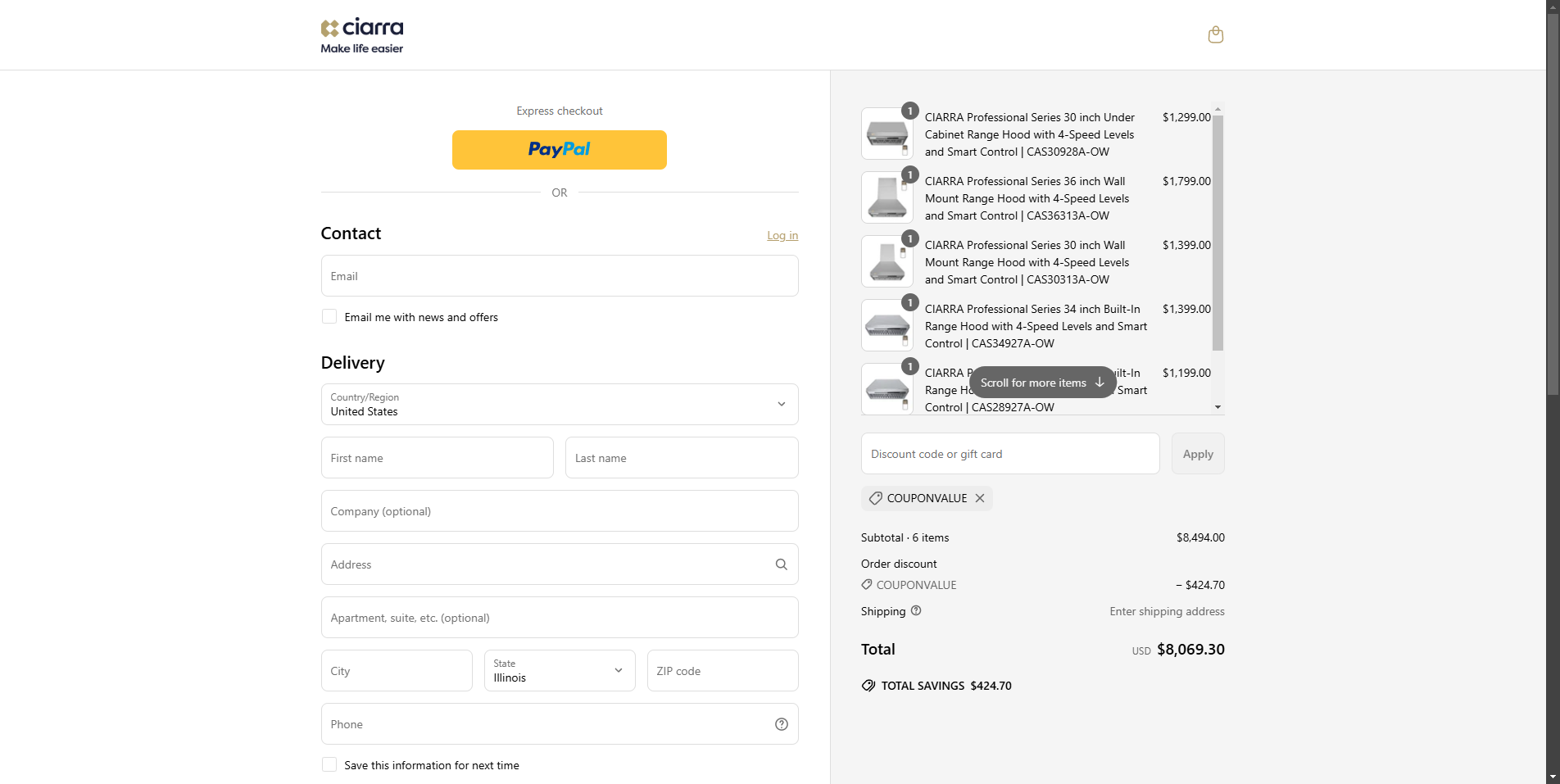Click the Ciarra logo in header

[x=362, y=36]
